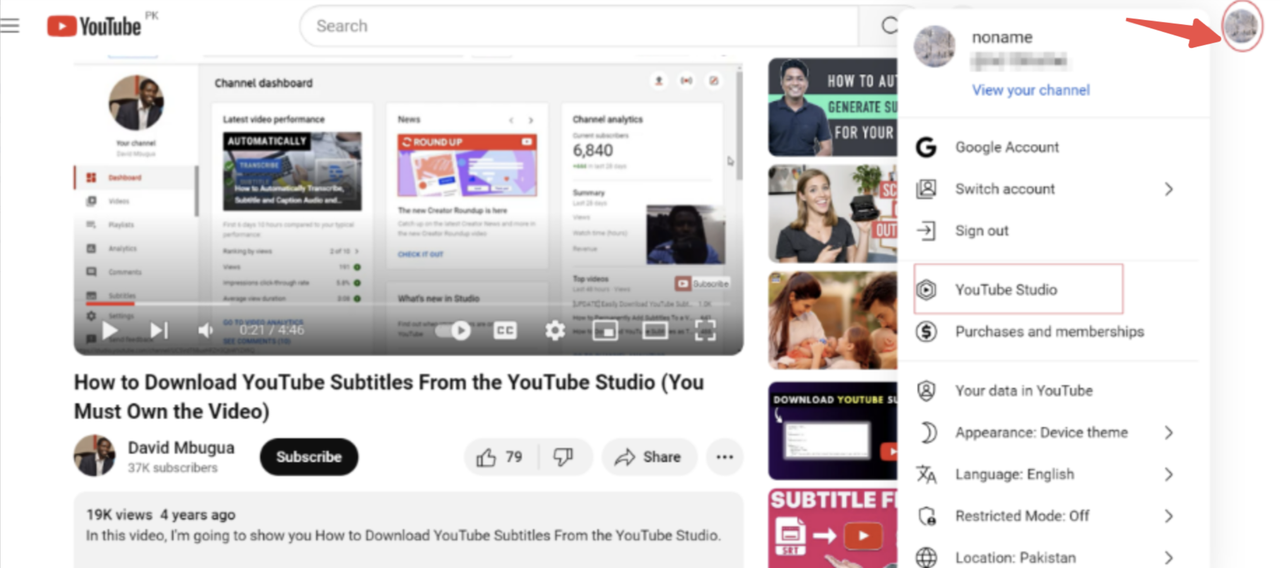Click the noname profile picture in menu
Image resolution: width=1280 pixels, height=568 pixels.
(934, 47)
